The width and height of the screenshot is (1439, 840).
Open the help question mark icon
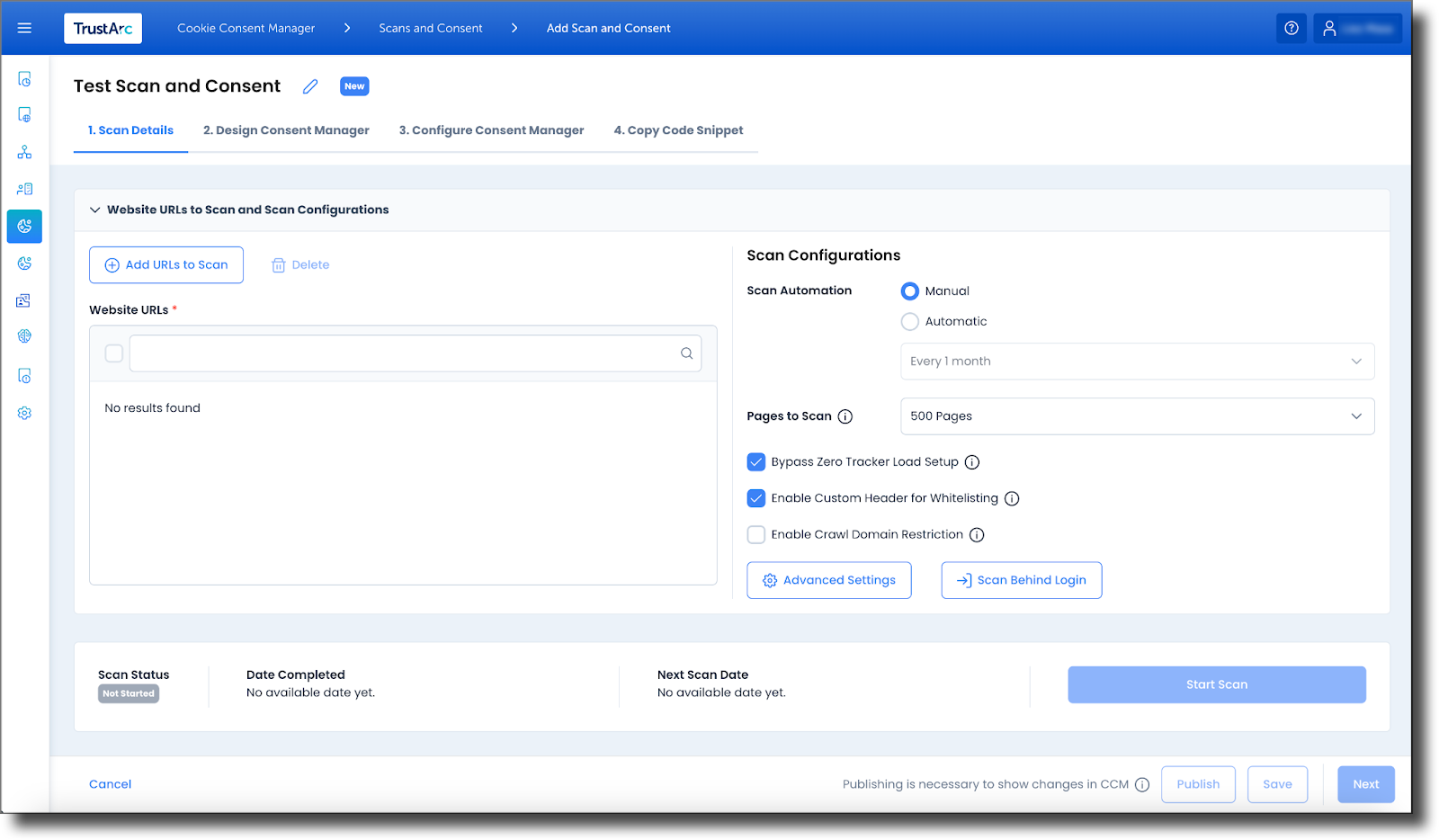coord(1292,28)
